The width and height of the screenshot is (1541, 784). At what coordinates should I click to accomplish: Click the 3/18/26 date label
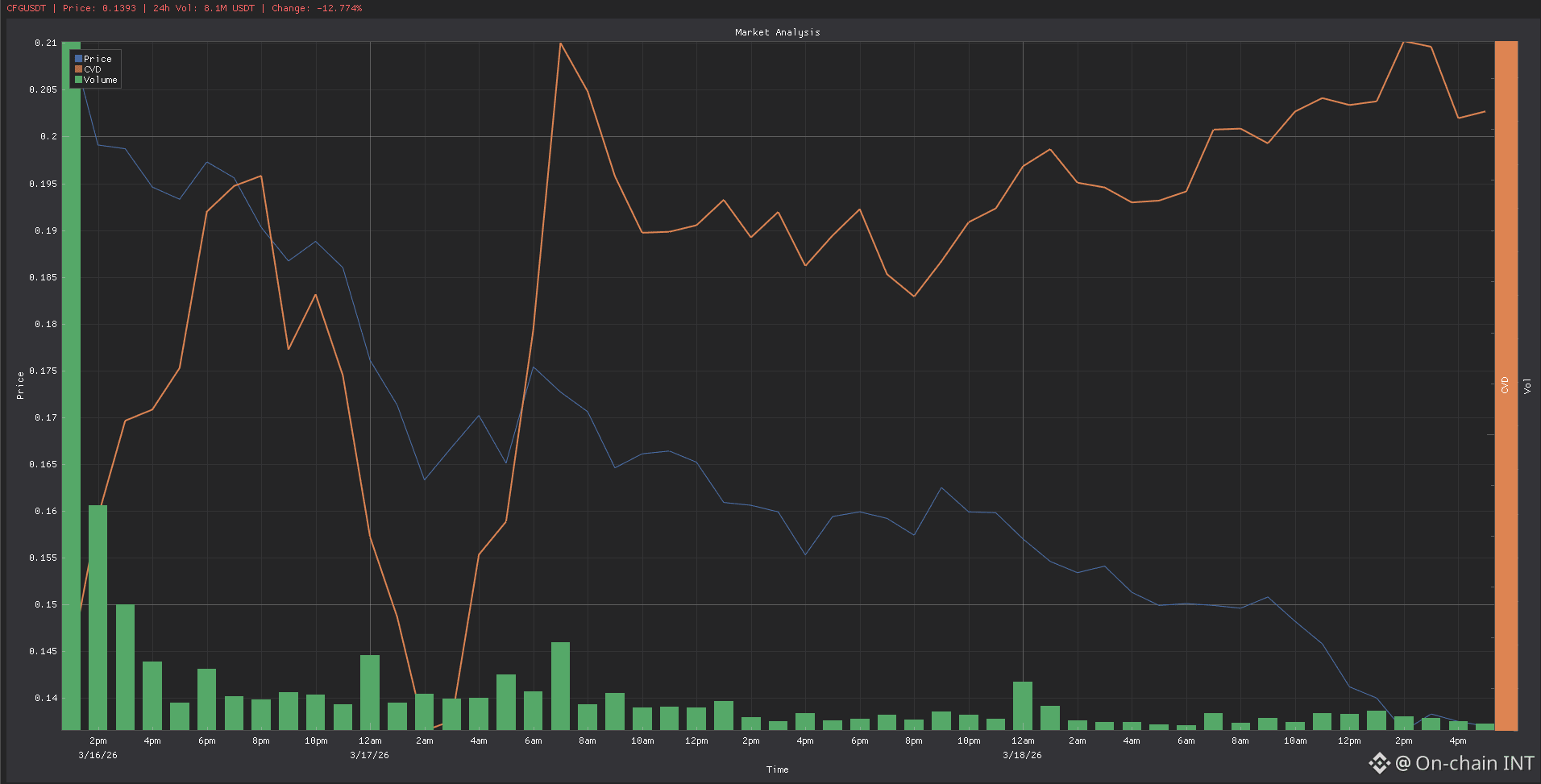coord(1023,755)
